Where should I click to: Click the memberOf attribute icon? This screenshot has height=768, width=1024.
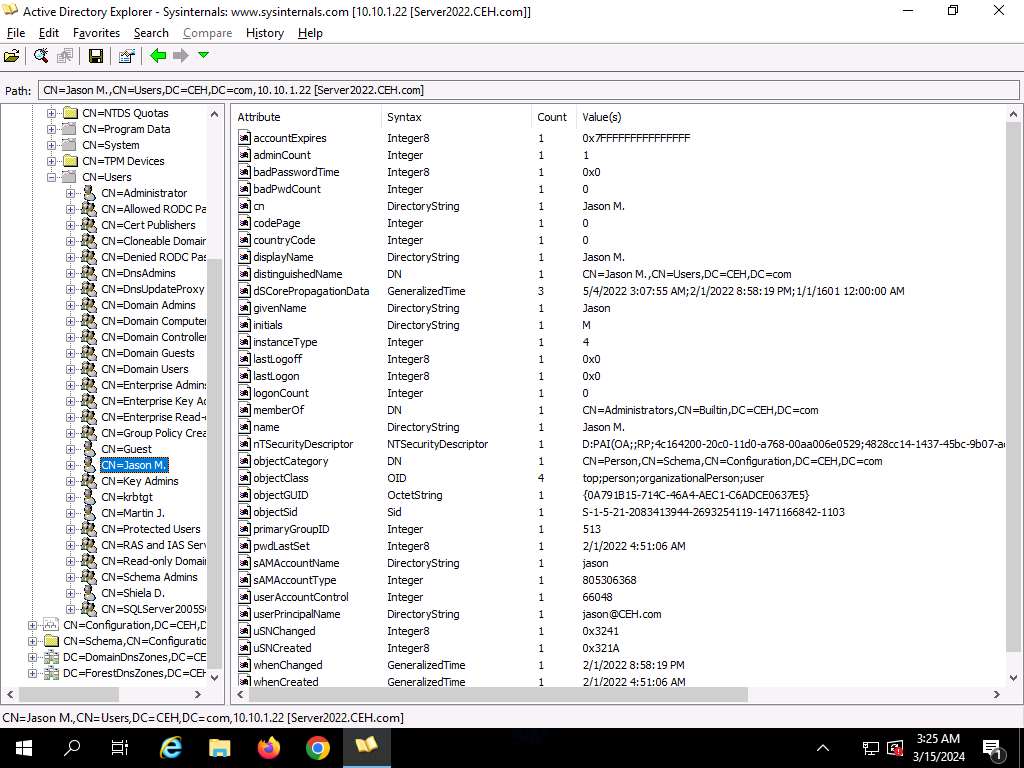244,410
